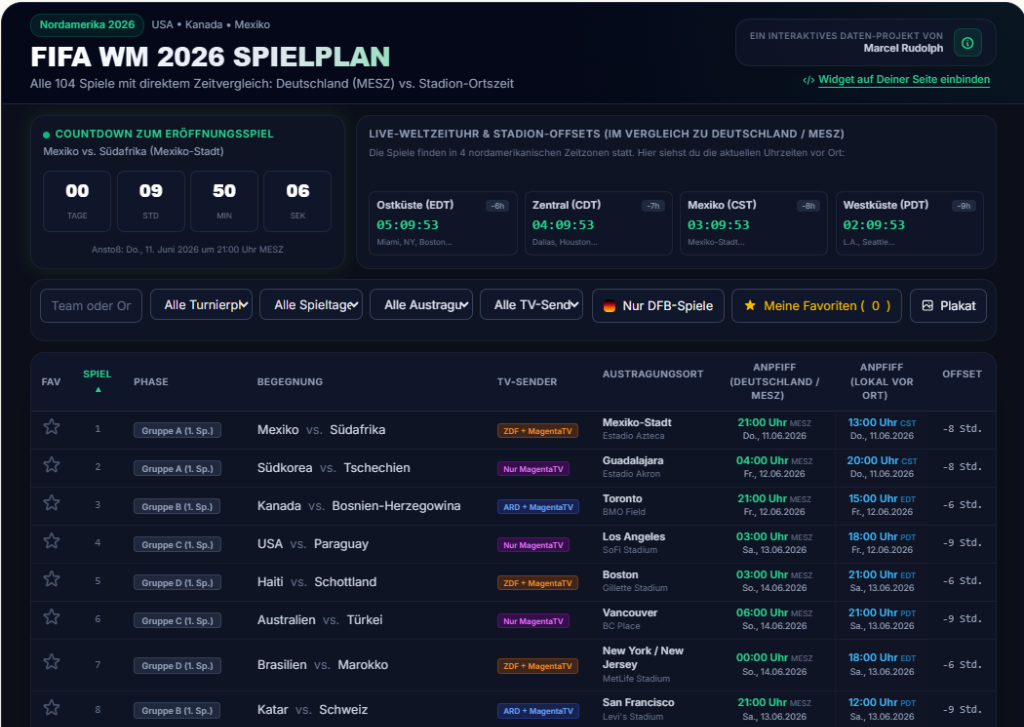
Task: Click 'ARD + MagentaTV' badge in Katar row
Action: pos(538,711)
